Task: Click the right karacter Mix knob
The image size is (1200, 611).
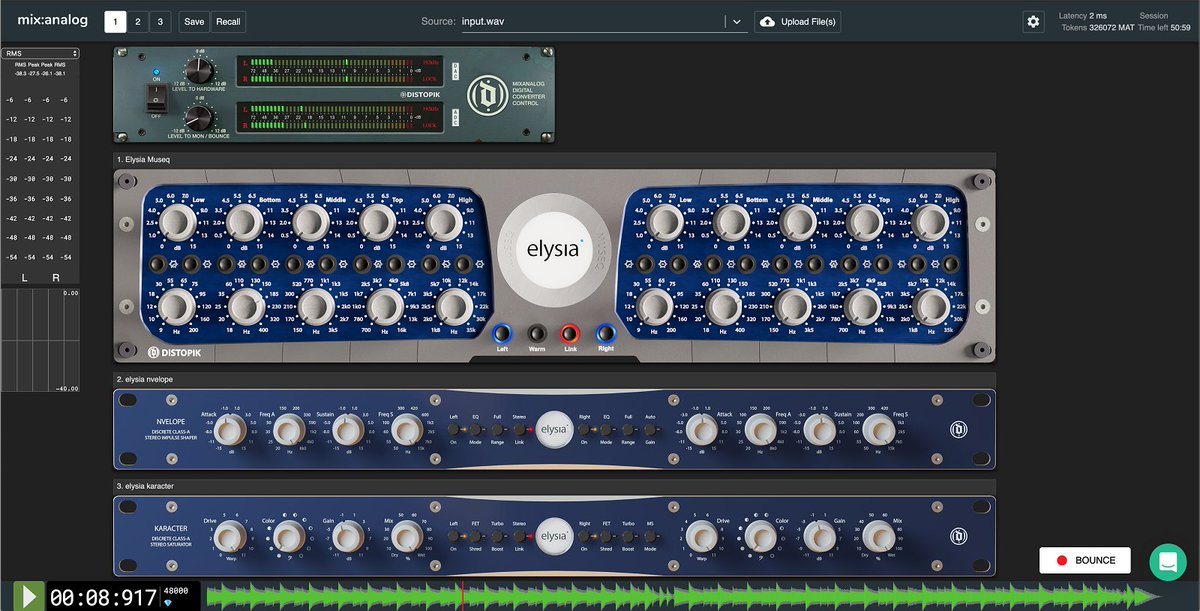Action: pyautogui.click(x=878, y=538)
